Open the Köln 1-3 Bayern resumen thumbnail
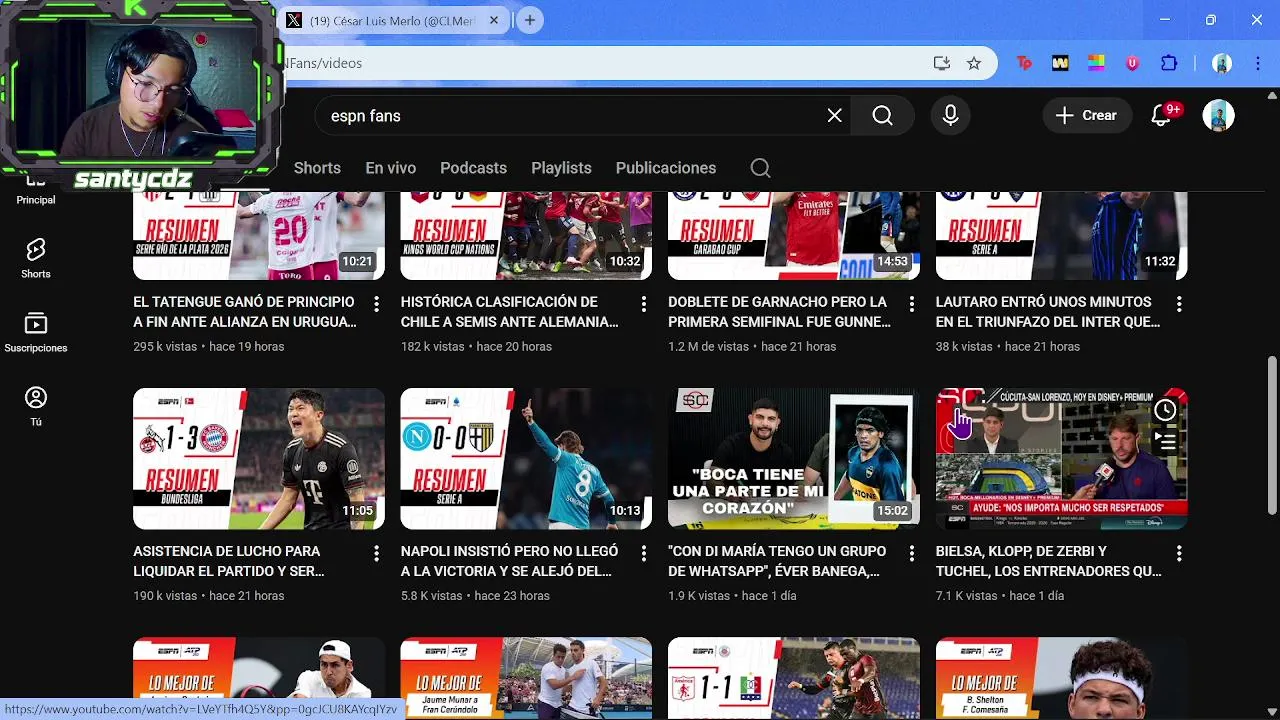Viewport: 1280px width, 720px height. tap(259, 458)
